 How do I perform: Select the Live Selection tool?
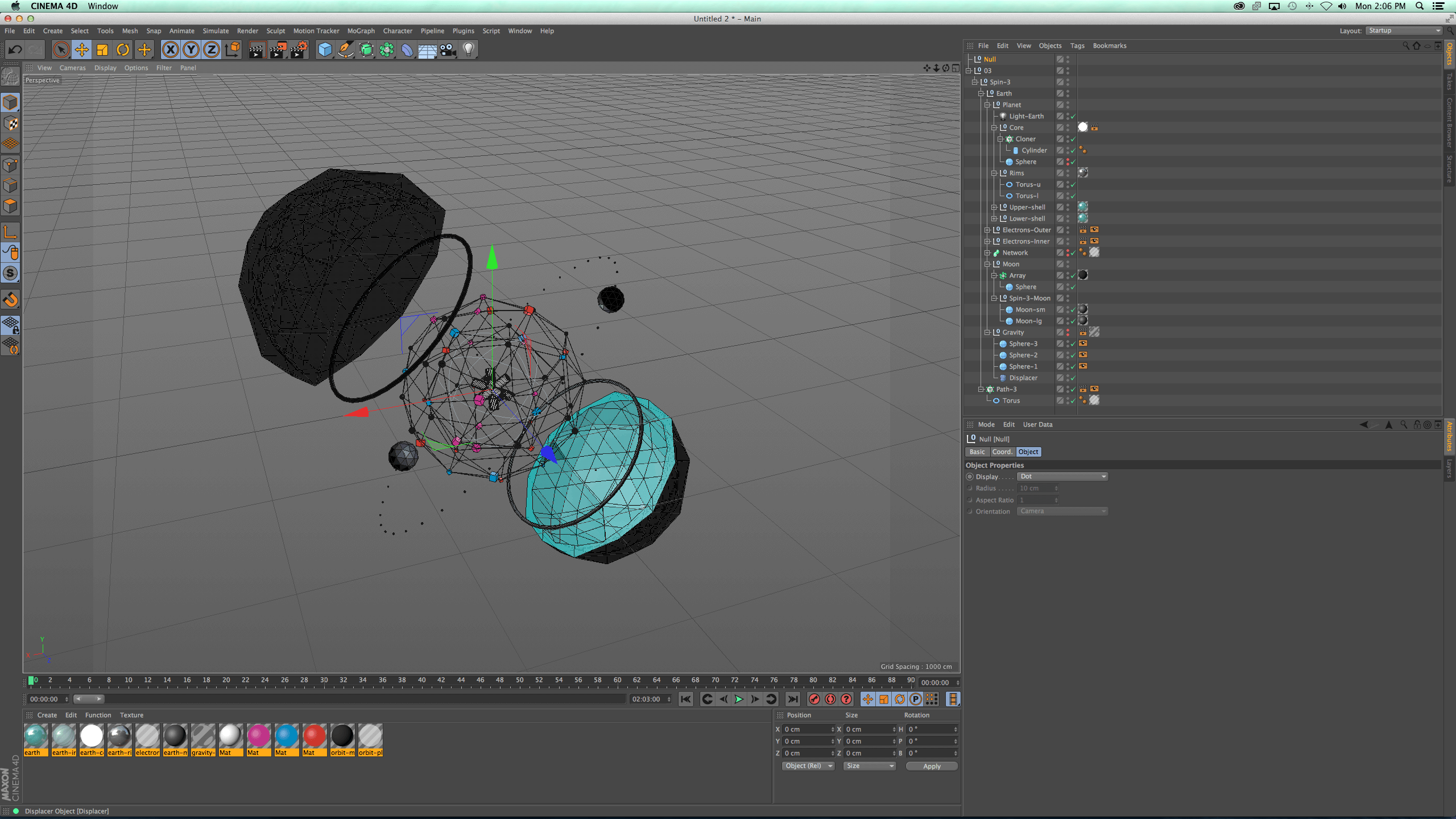pyautogui.click(x=61, y=50)
